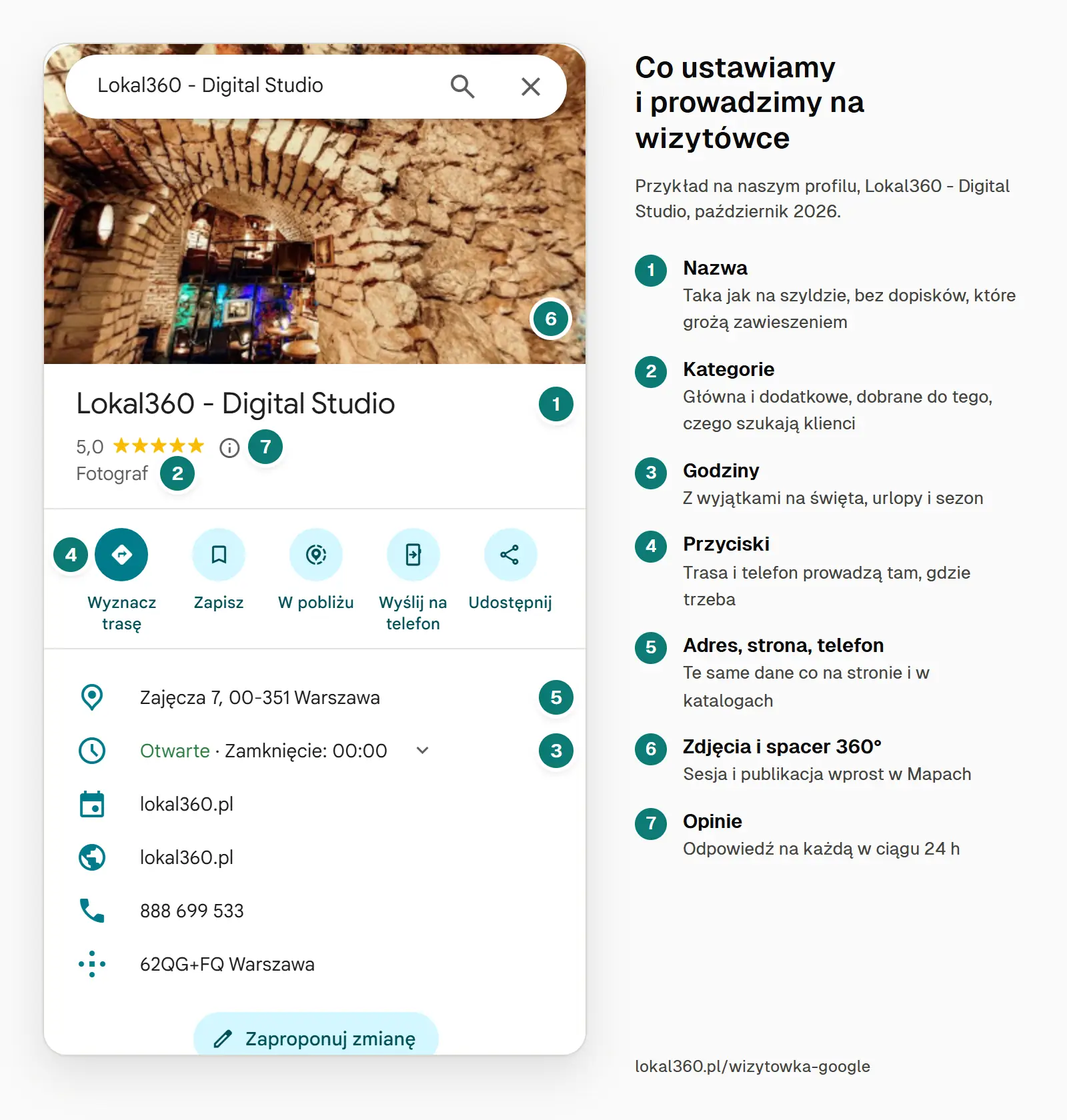Image resolution: width=1067 pixels, height=1120 pixels.
Task: Click the Zdjęcia i spacer 360° heading
Action: [x=782, y=747]
